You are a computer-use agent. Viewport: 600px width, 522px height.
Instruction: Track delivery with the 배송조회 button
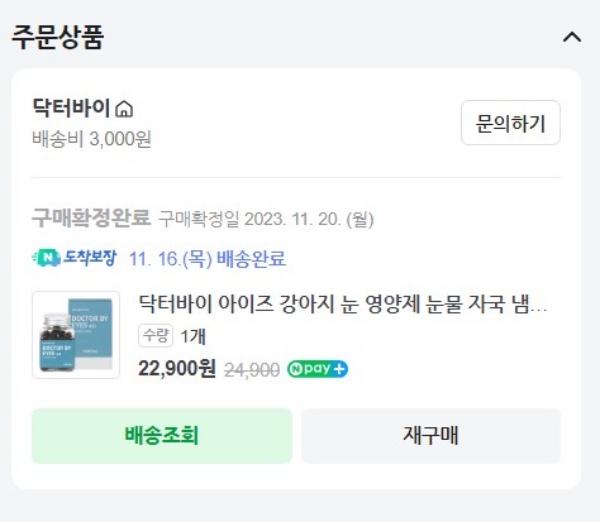pyautogui.click(x=162, y=436)
